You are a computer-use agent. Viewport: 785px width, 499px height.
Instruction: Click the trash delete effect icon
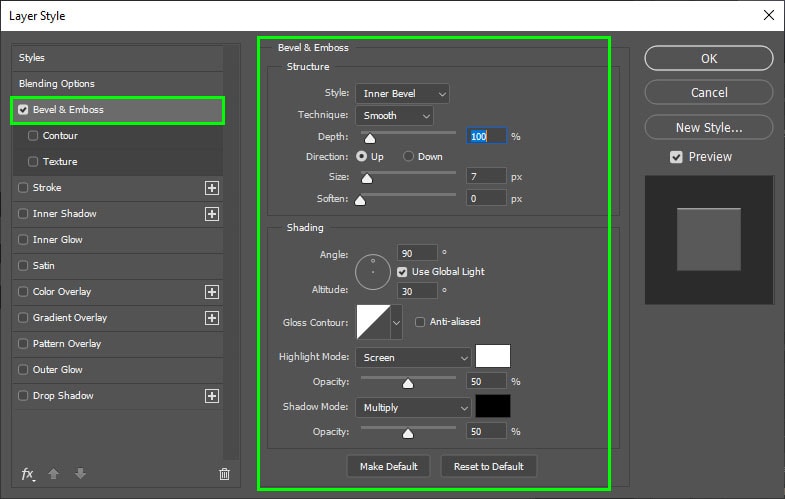224,474
